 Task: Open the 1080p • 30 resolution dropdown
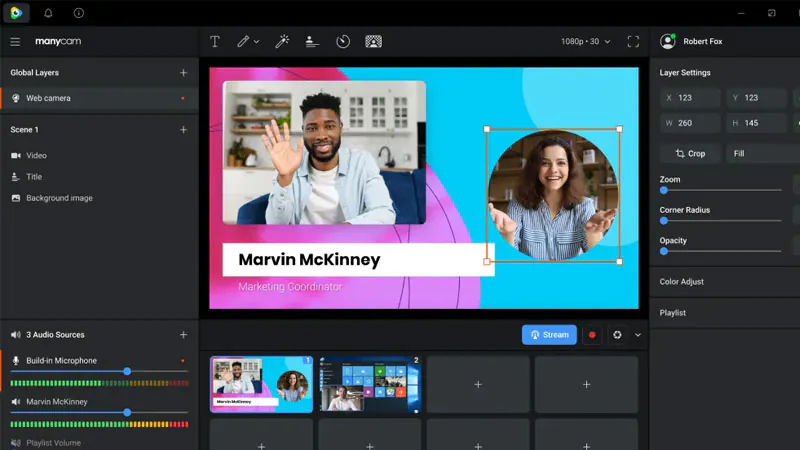[586, 41]
